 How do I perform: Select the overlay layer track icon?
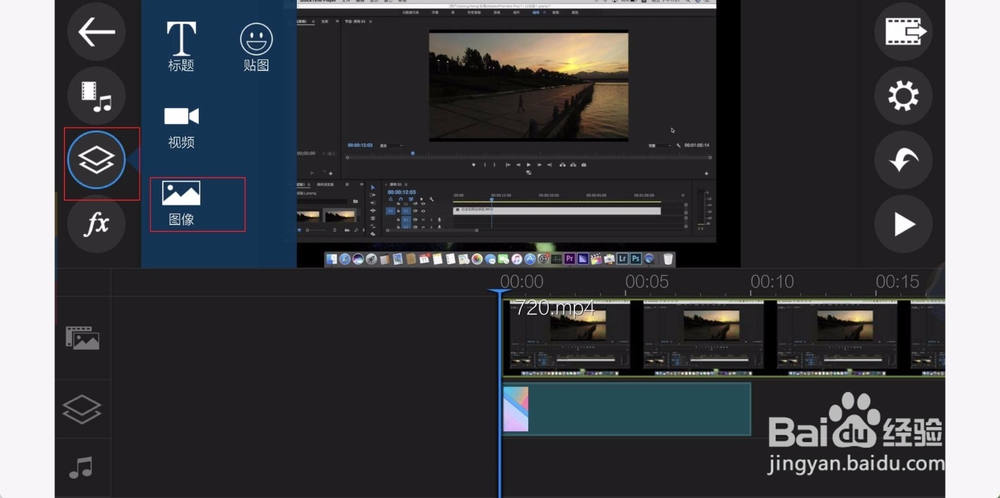click(x=82, y=408)
